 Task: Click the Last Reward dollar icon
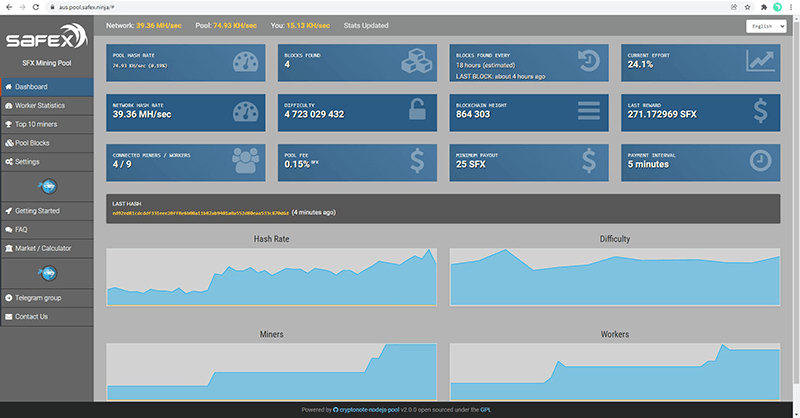[760, 110]
